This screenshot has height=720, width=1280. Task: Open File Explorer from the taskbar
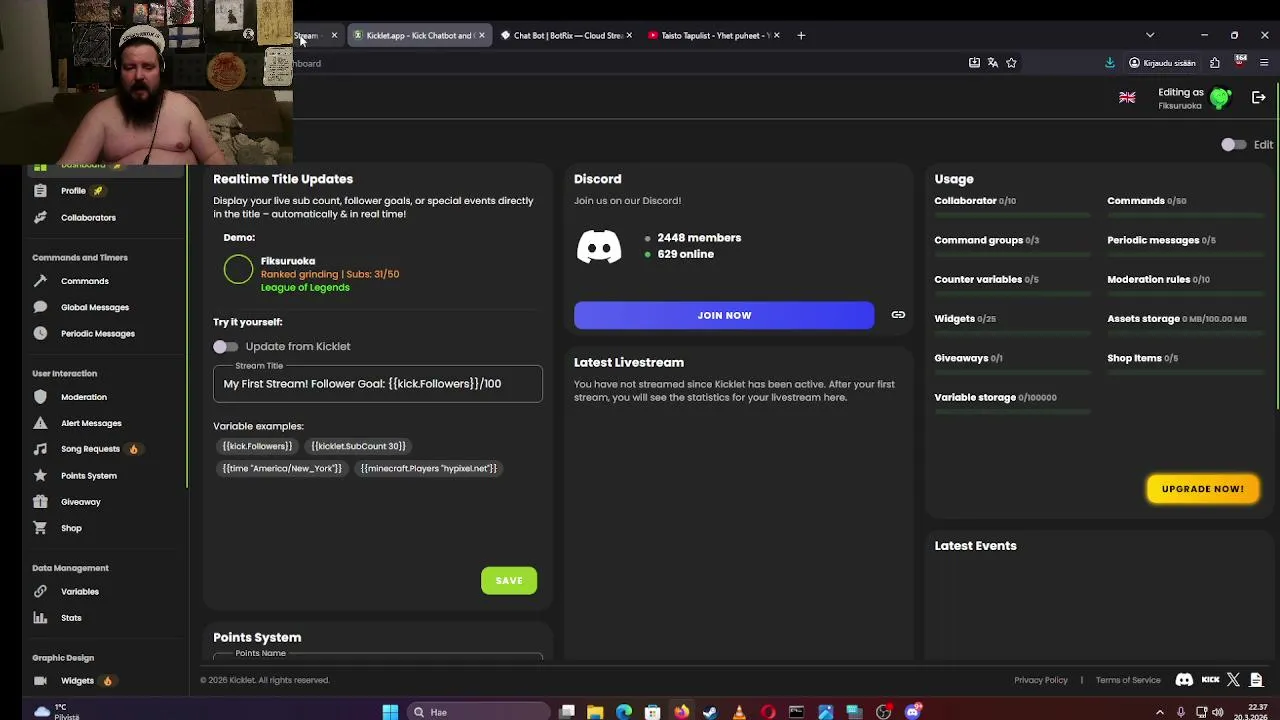click(595, 712)
